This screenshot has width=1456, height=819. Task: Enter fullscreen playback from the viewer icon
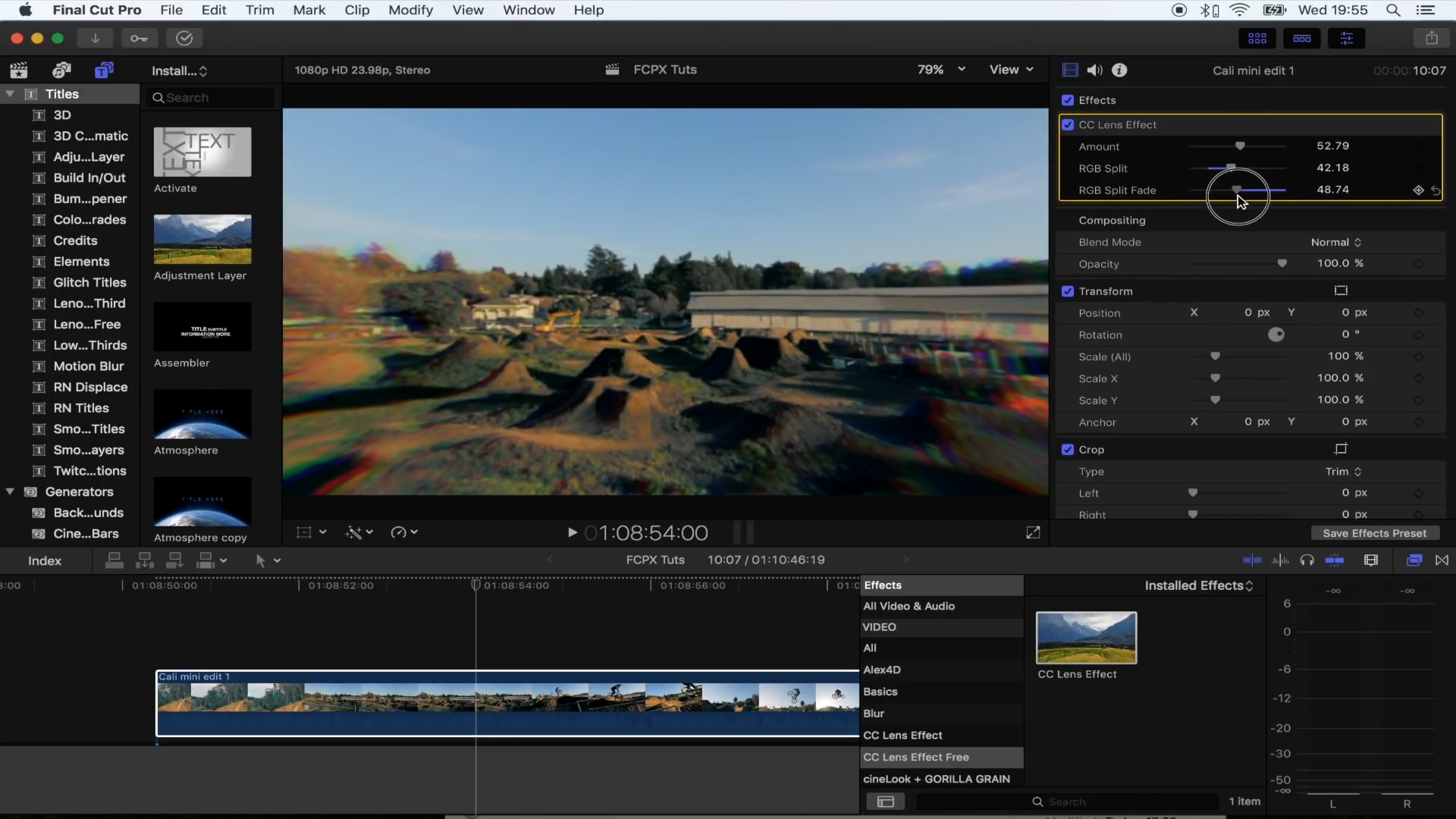1032,532
